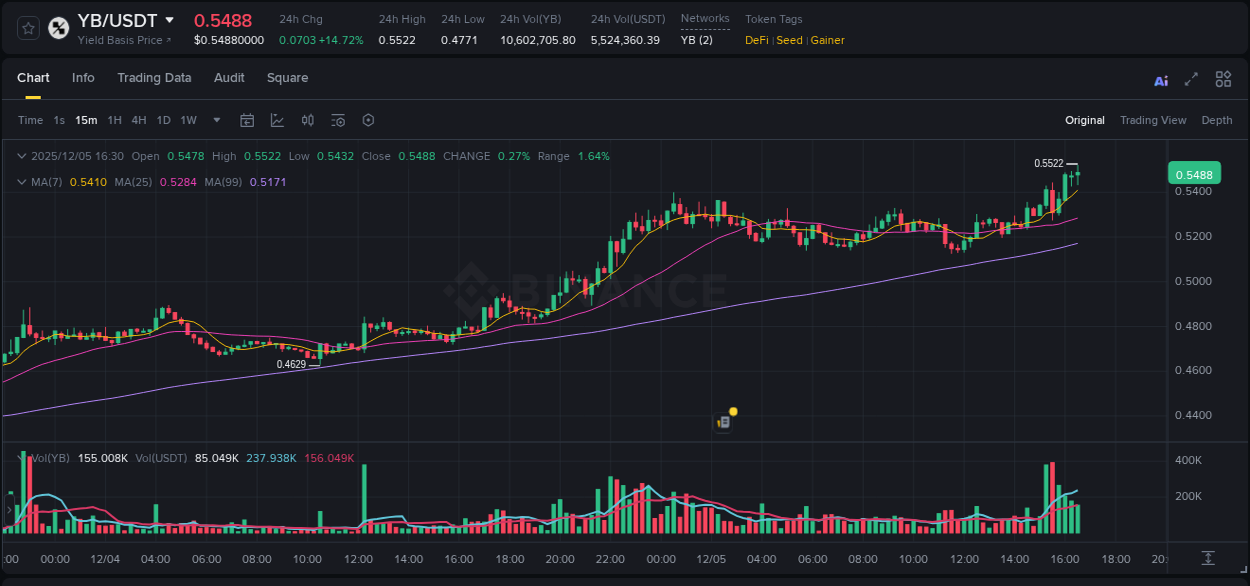Expand chart to fullscreen view
This screenshot has width=1250, height=586.
(1190, 79)
